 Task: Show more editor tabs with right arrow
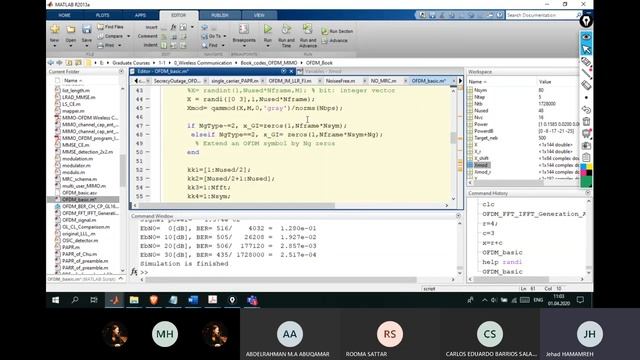460,81
